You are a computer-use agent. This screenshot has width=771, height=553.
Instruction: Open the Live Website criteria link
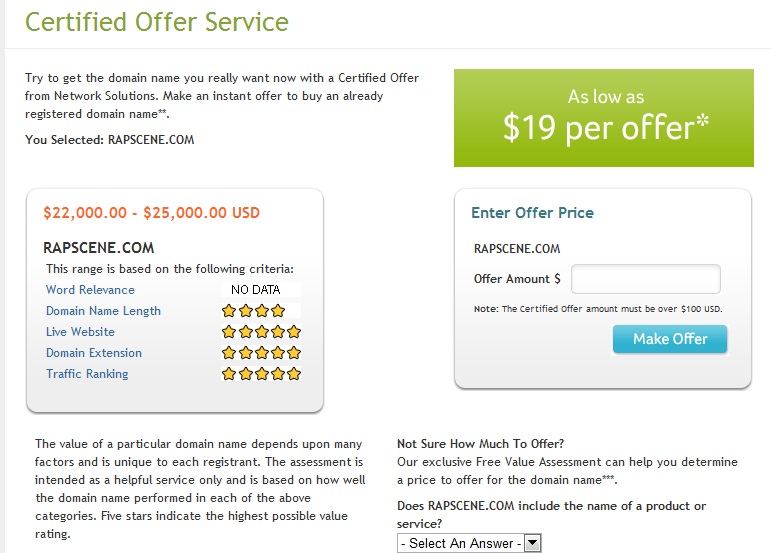[80, 332]
